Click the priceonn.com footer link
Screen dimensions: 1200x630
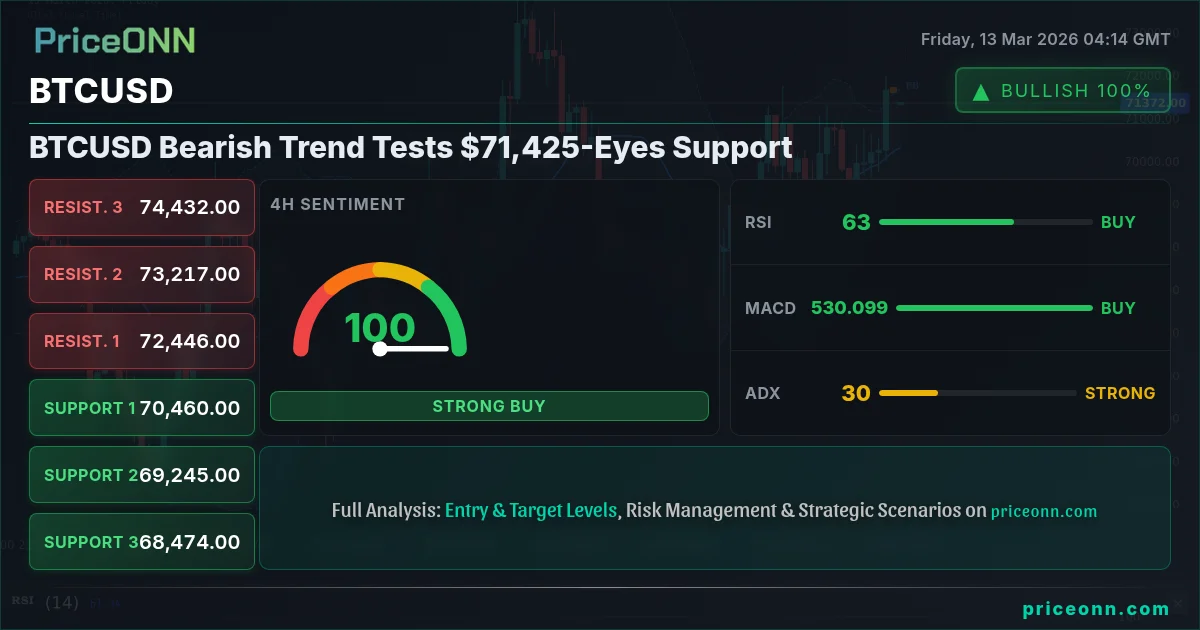[1096, 608]
